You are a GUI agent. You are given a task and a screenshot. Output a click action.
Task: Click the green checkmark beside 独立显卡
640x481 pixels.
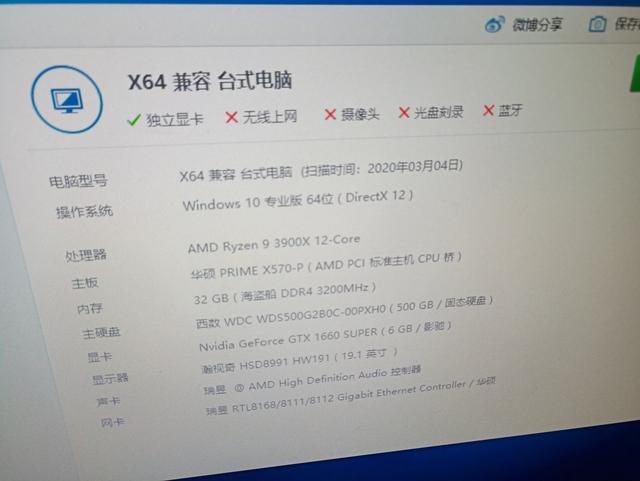[134, 120]
